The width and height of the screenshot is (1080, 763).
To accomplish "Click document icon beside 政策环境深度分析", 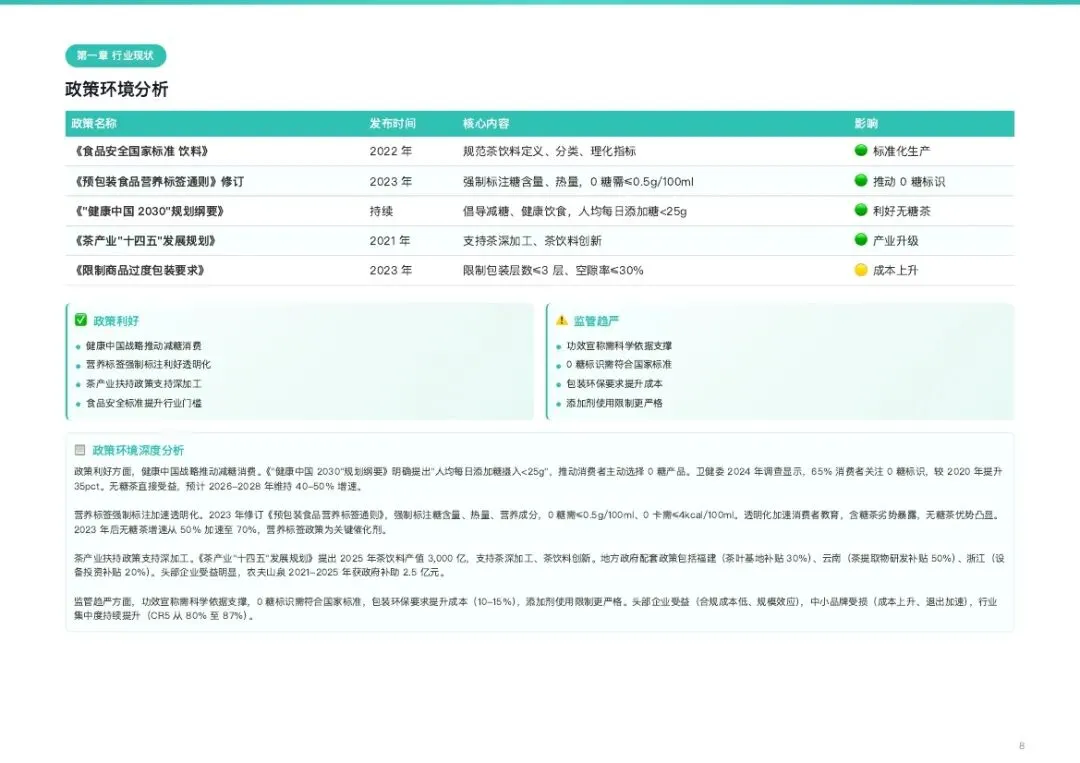I will pyautogui.click(x=80, y=450).
